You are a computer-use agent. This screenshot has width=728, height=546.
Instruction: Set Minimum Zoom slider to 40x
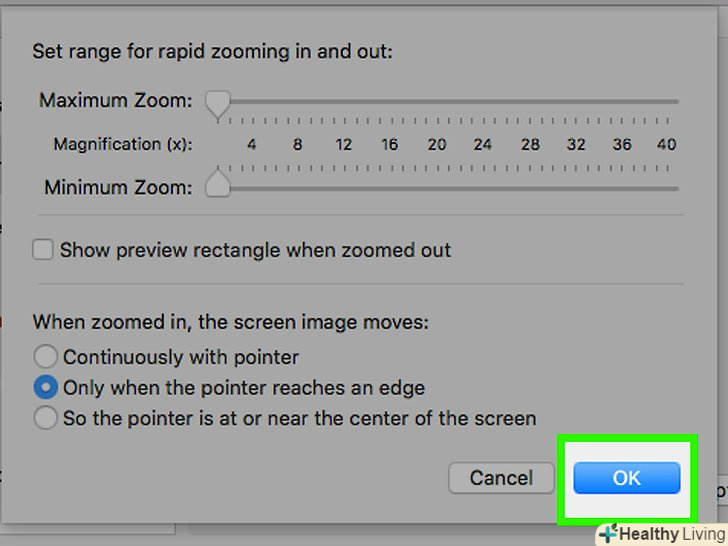pyautogui.click(x=668, y=188)
